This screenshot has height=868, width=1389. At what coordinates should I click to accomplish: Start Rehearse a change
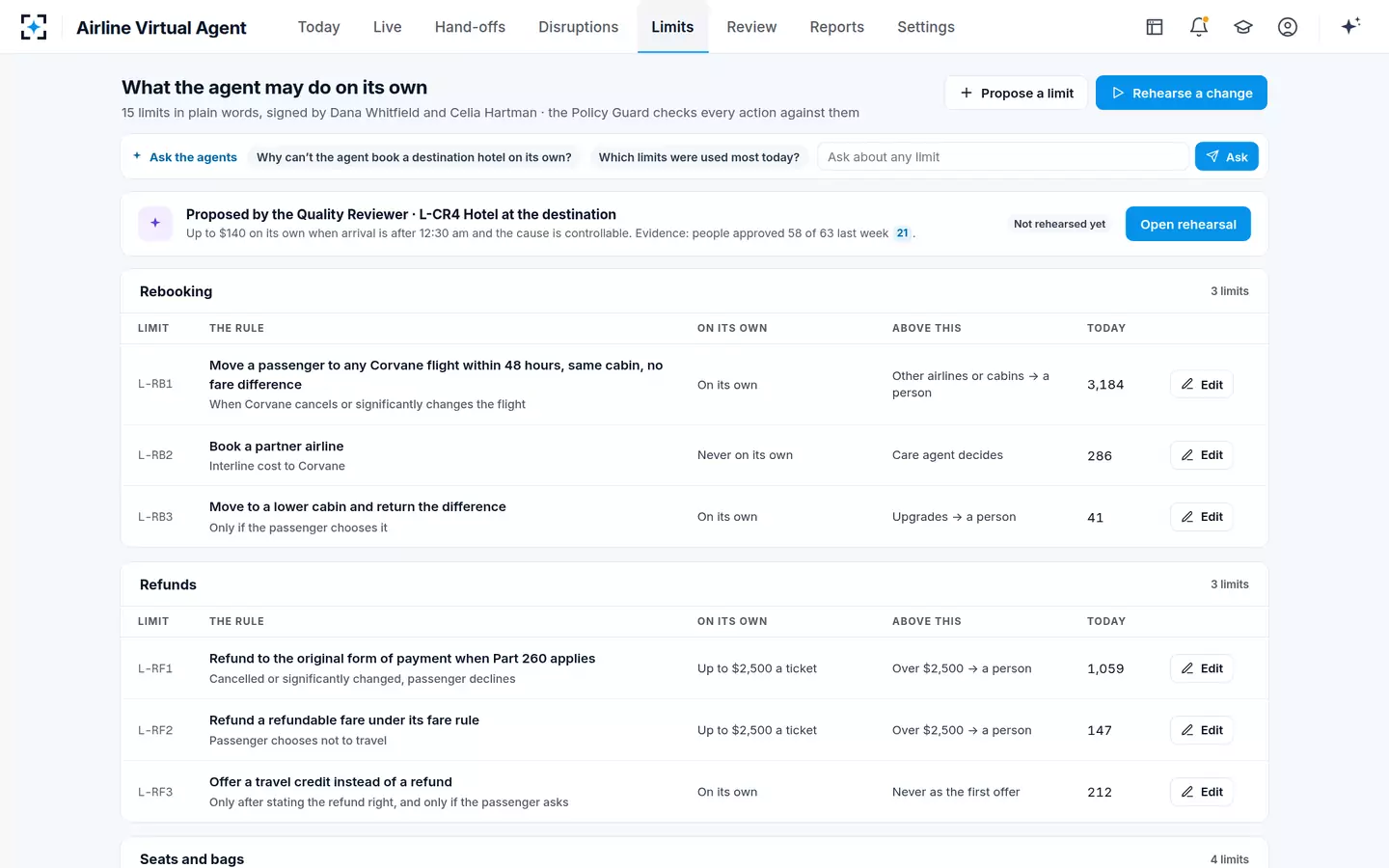click(1182, 93)
